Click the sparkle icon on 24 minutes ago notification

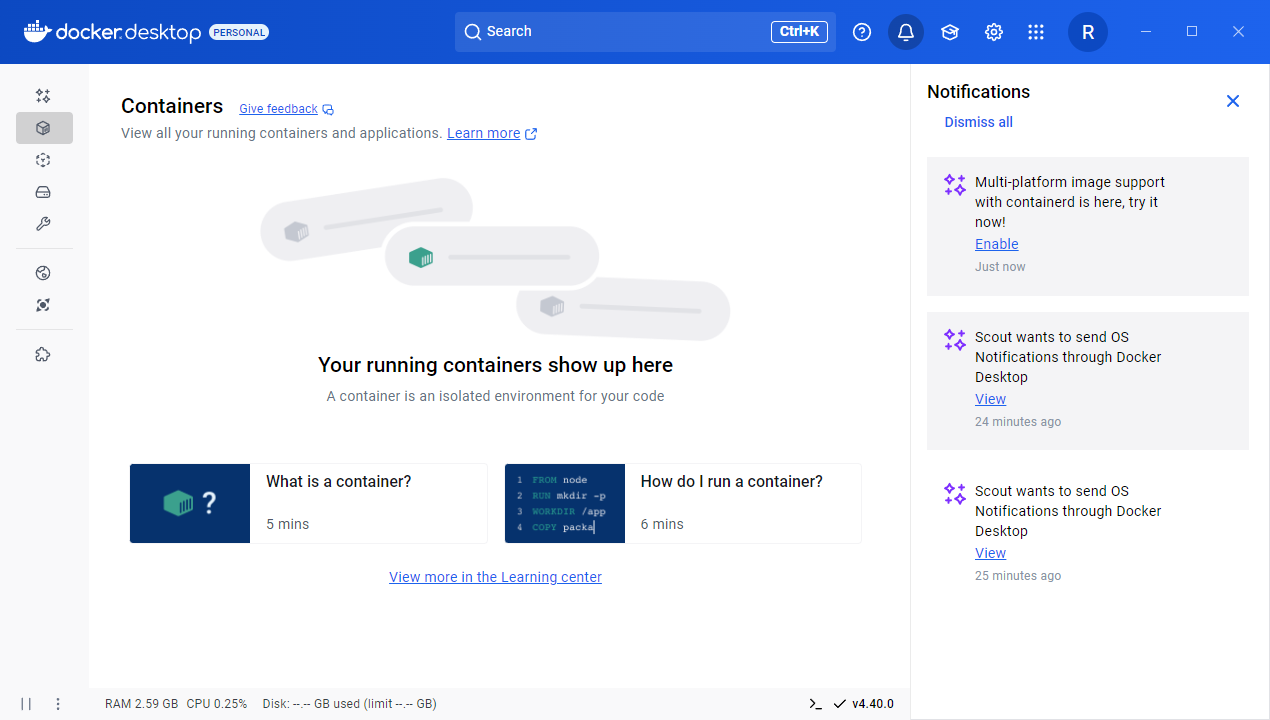955,340
